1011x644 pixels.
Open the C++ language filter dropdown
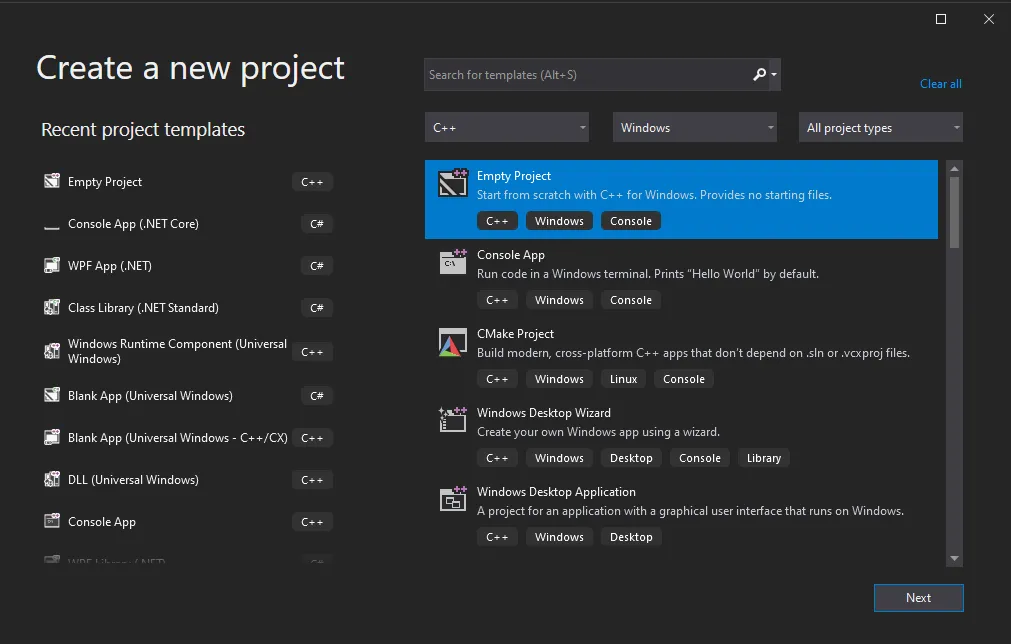pos(506,128)
